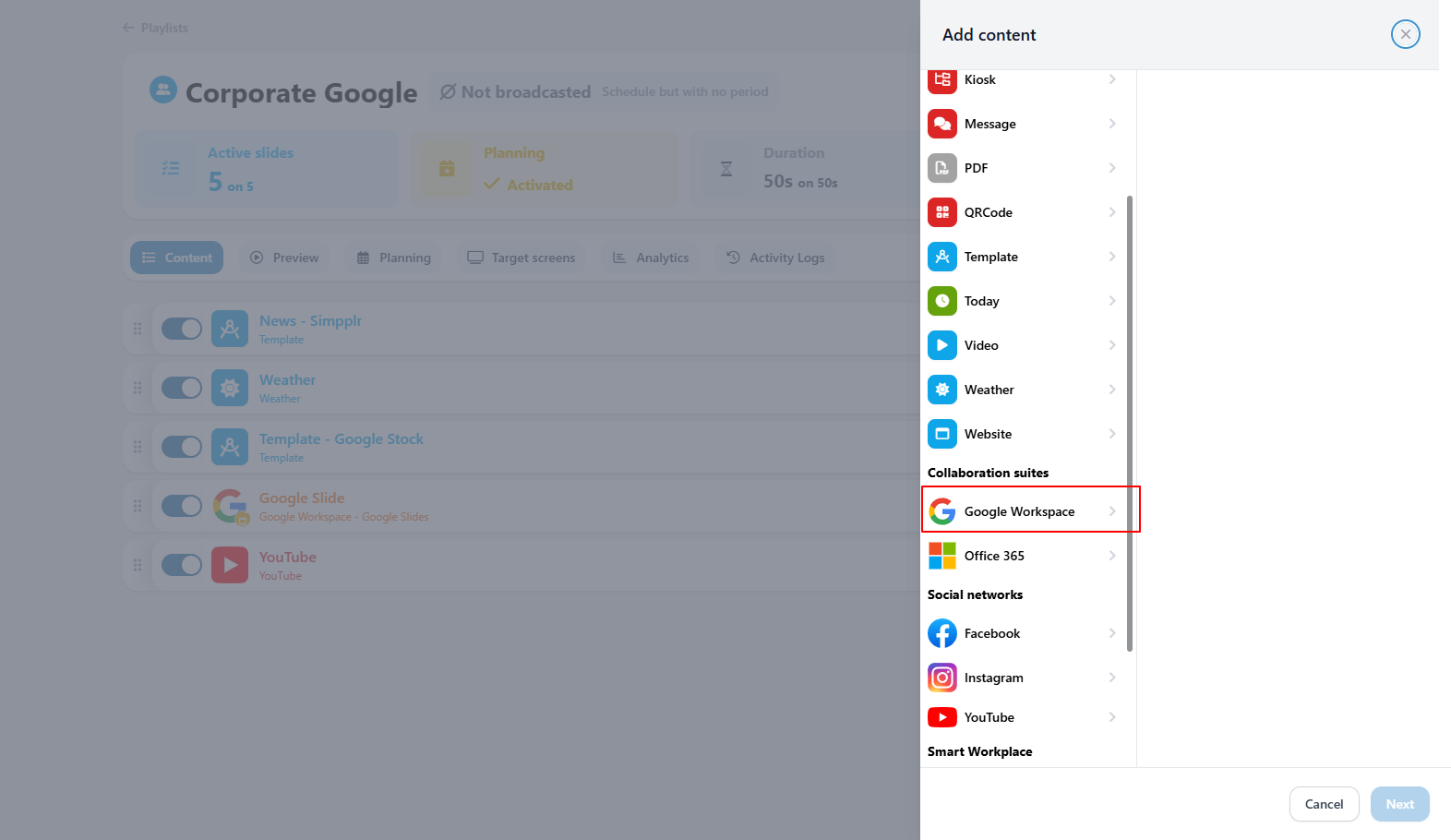Click the Google Slide row Google icon

[x=230, y=506]
